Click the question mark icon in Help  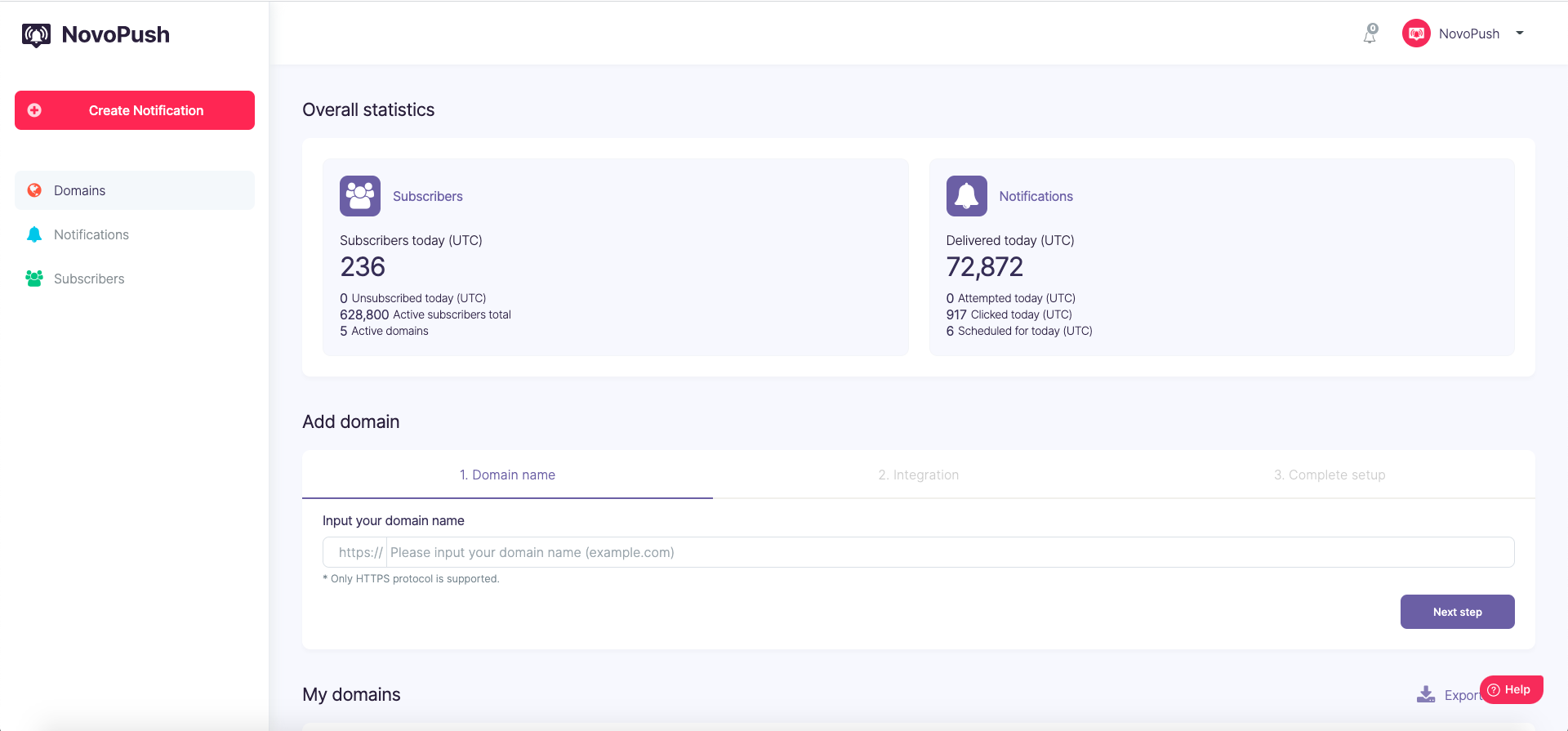click(1494, 690)
